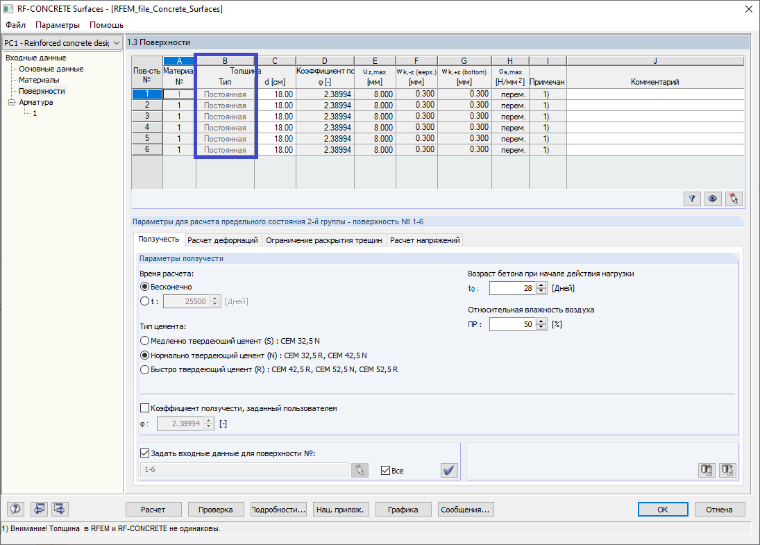Click the ПР humidity spinner arrows

(x=541, y=324)
